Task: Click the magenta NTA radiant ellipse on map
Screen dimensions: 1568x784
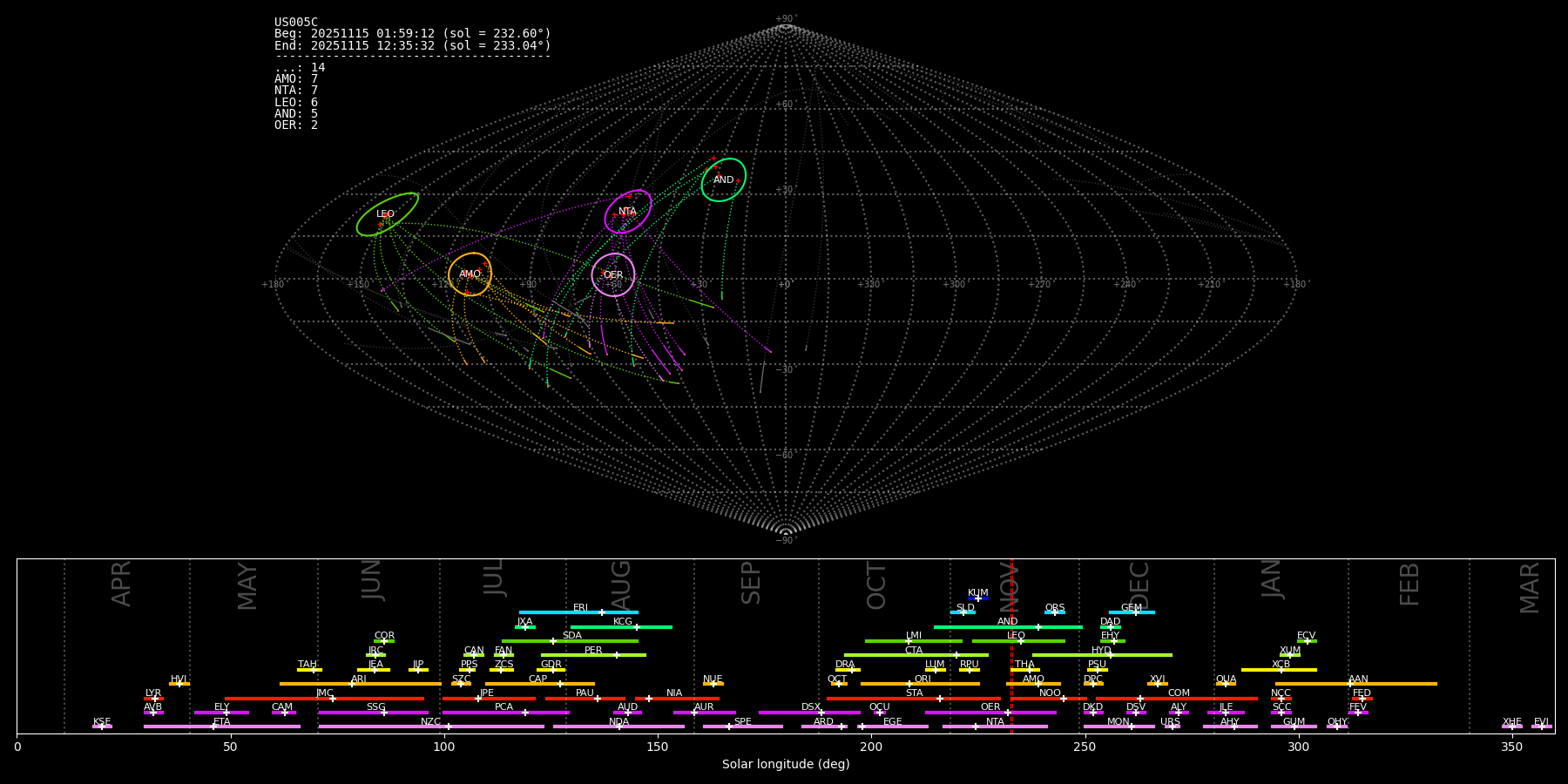Action: pos(628,212)
